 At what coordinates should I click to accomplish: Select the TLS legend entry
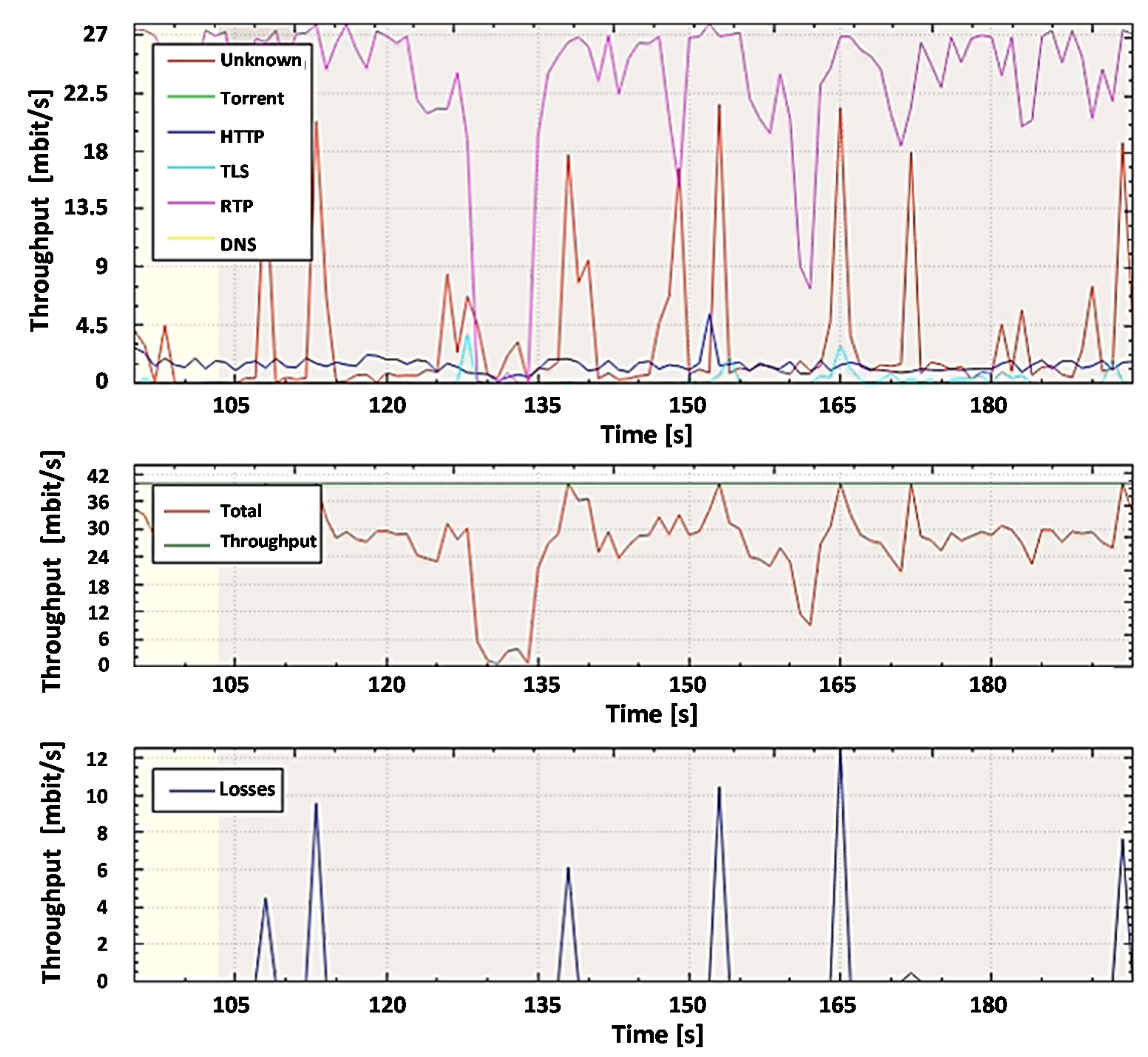click(x=235, y=171)
